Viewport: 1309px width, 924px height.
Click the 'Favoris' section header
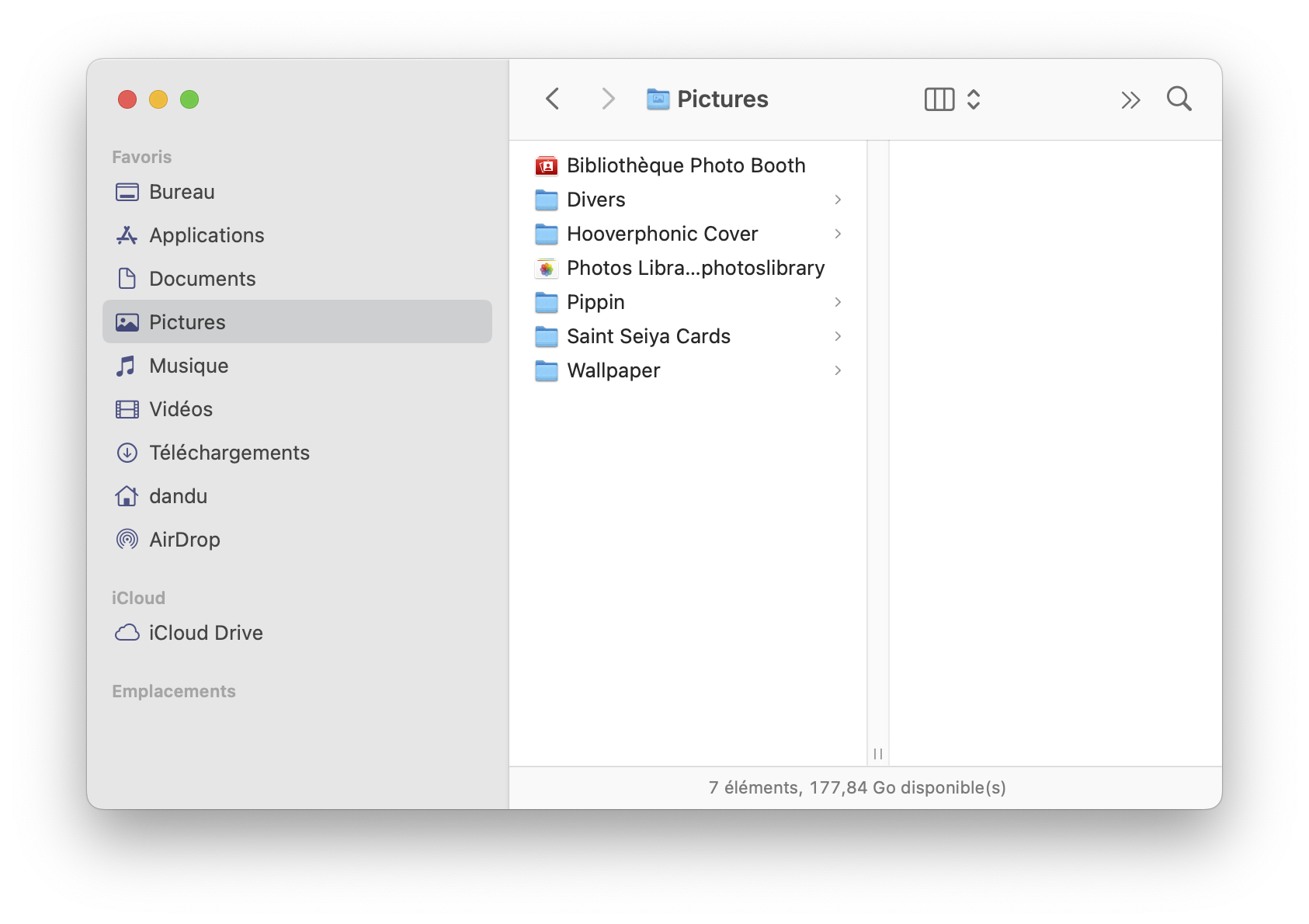pyautogui.click(x=141, y=157)
